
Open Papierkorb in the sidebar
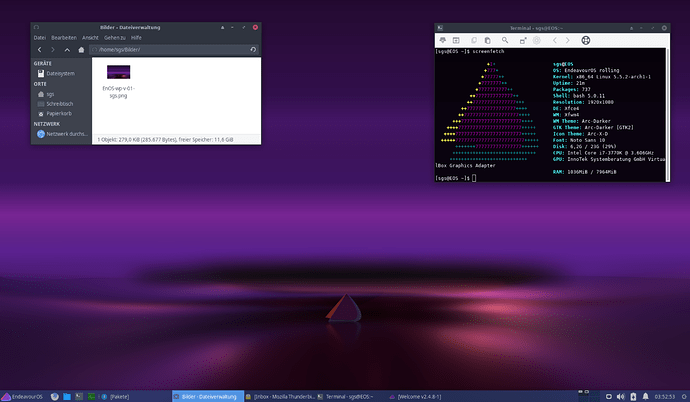point(60,113)
